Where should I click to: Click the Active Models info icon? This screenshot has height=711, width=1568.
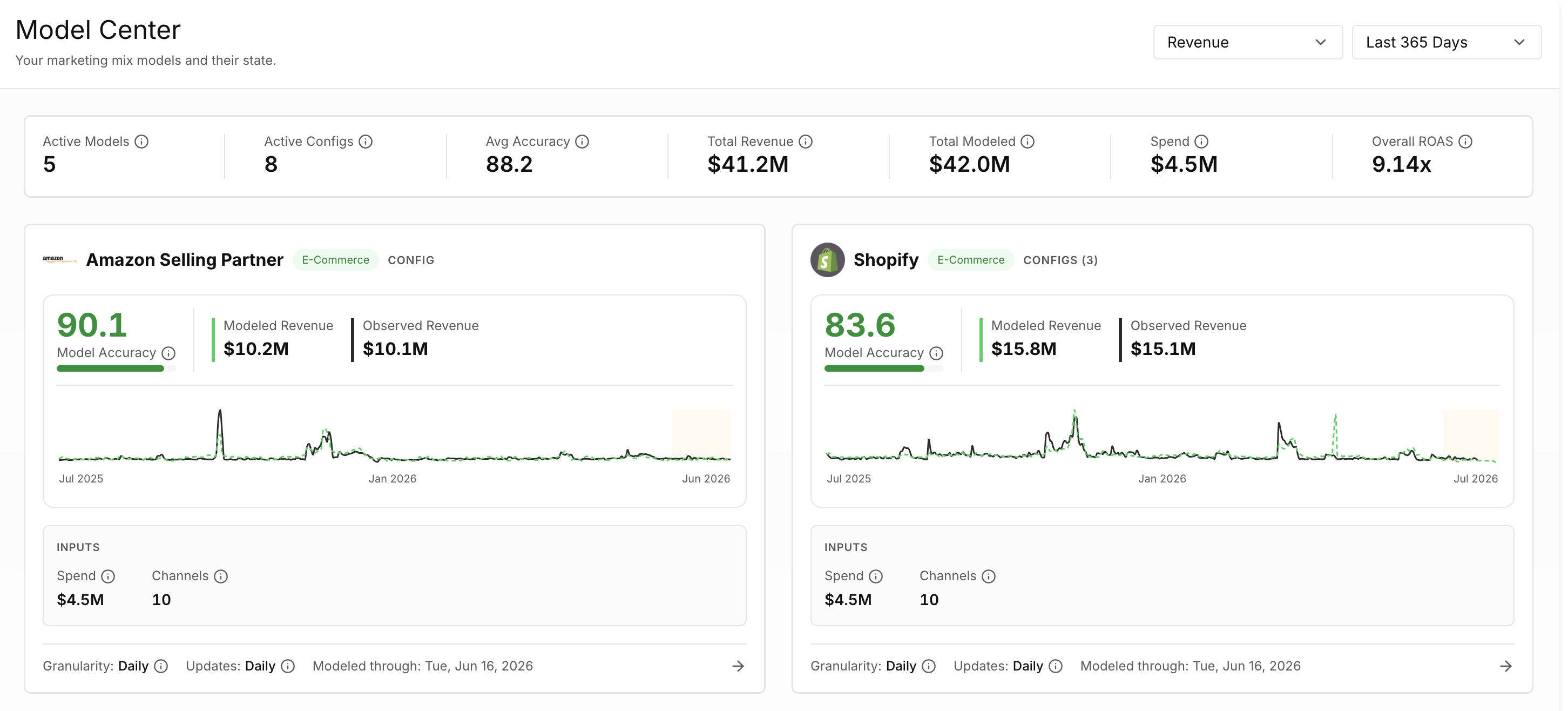tap(141, 142)
